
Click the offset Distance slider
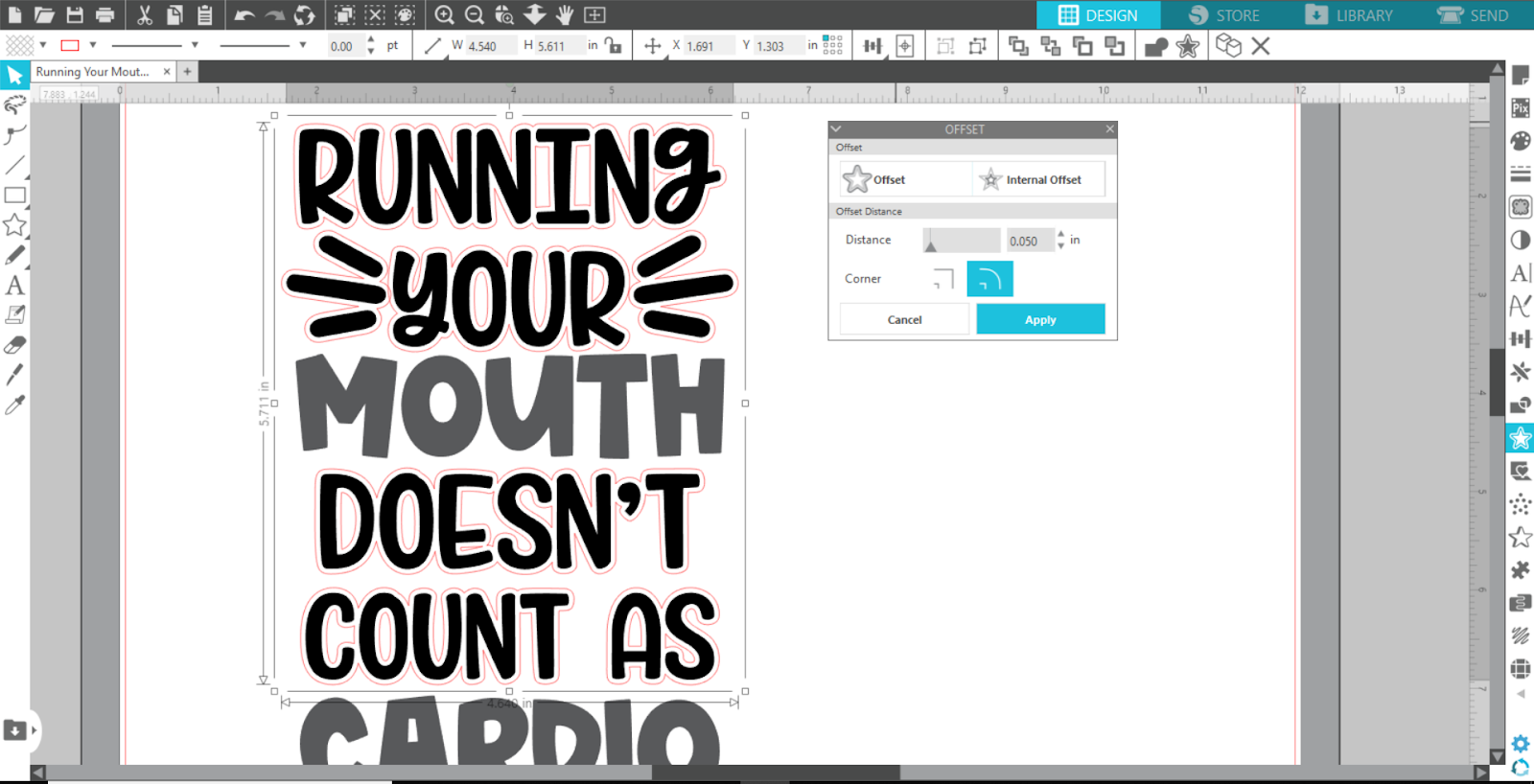click(x=962, y=241)
